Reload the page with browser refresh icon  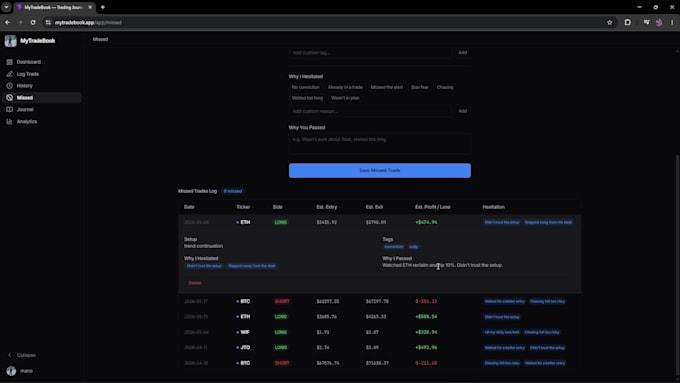pyautogui.click(x=33, y=22)
